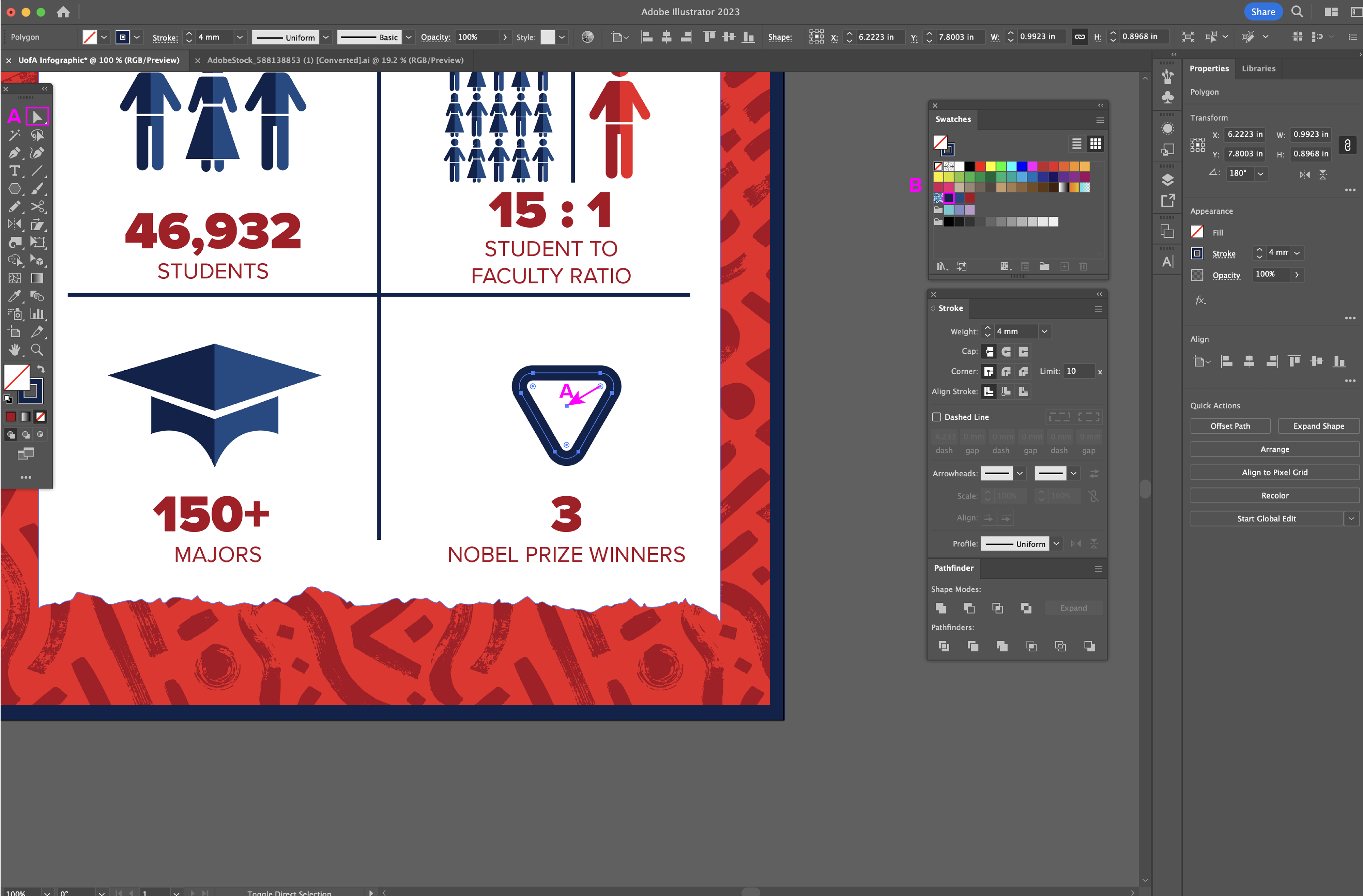Choose the Eyedropper tool
This screenshot has width=1363, height=896.
[14, 296]
